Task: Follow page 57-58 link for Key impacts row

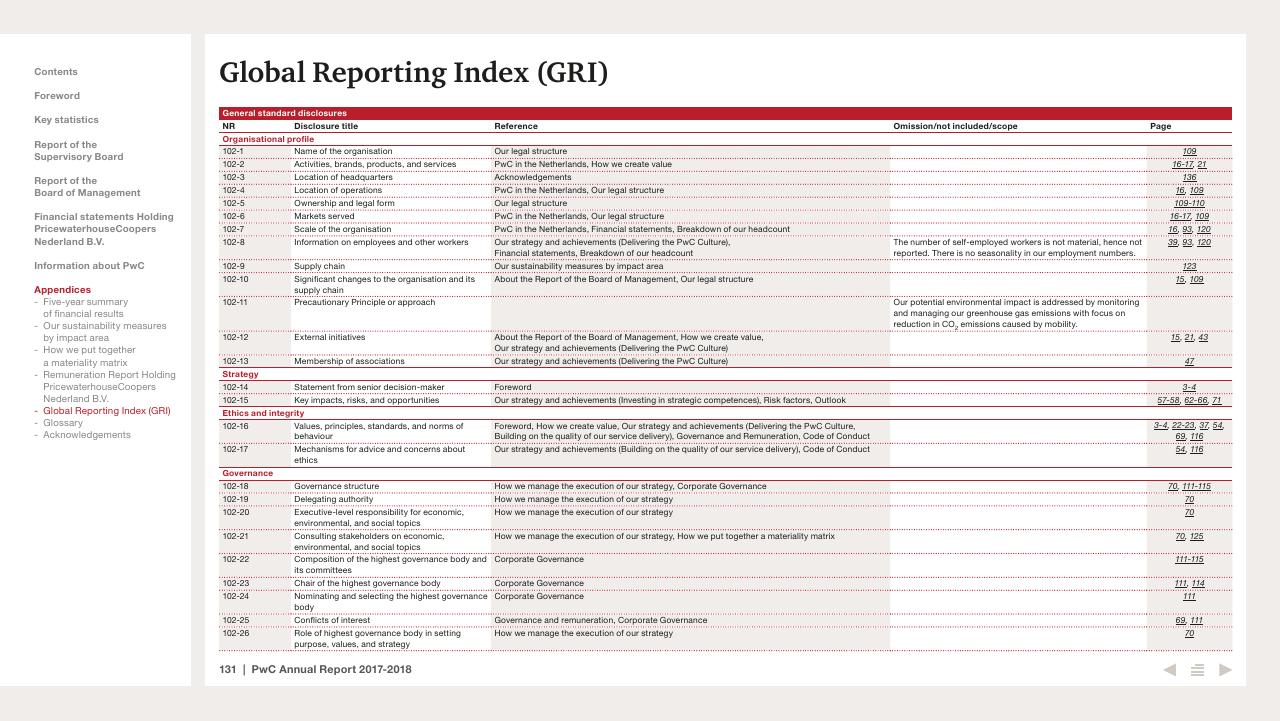Action: [1168, 401]
